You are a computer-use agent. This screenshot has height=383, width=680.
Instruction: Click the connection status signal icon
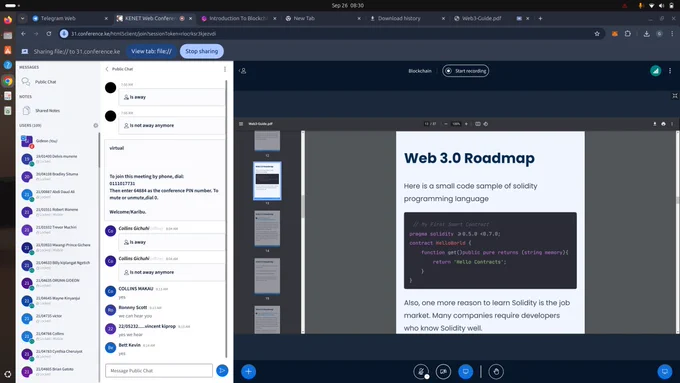pyautogui.click(x=655, y=71)
